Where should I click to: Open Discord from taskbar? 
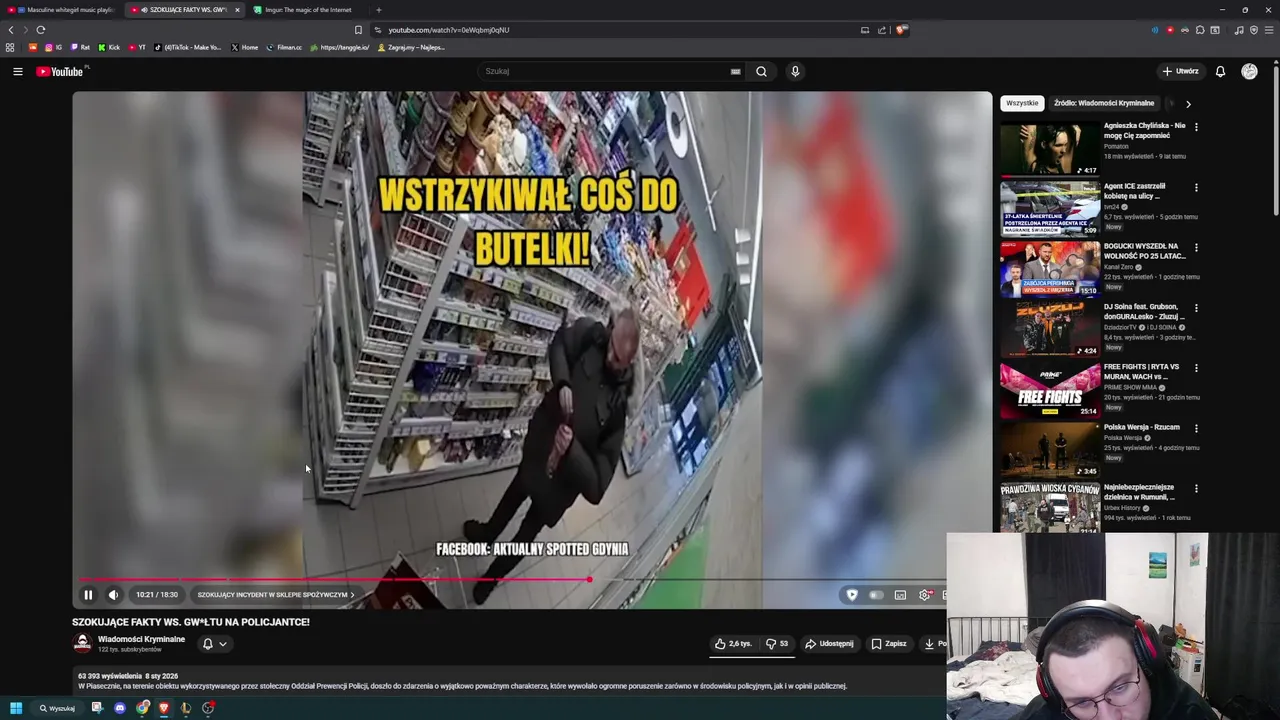[x=120, y=708]
